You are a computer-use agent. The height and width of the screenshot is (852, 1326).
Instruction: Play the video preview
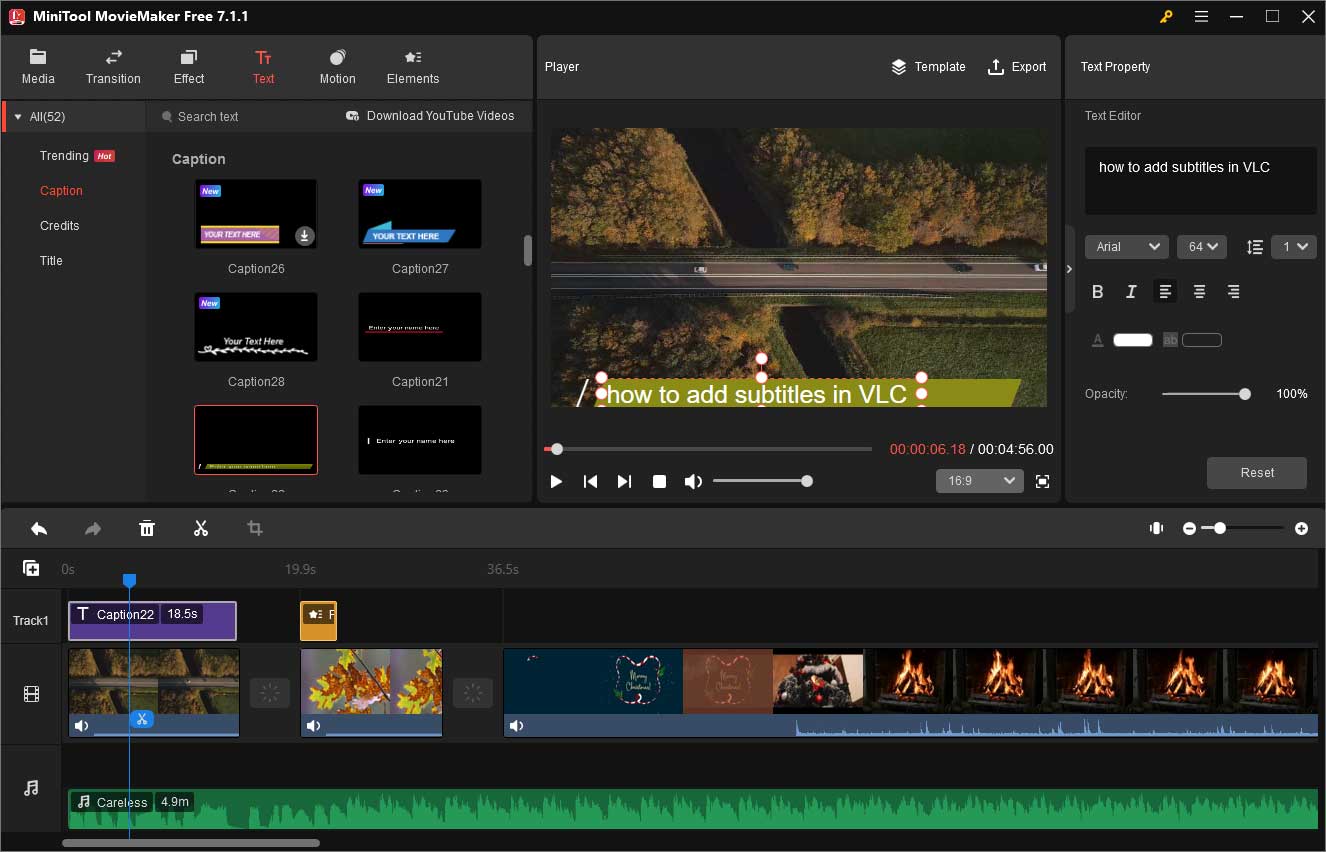556,482
